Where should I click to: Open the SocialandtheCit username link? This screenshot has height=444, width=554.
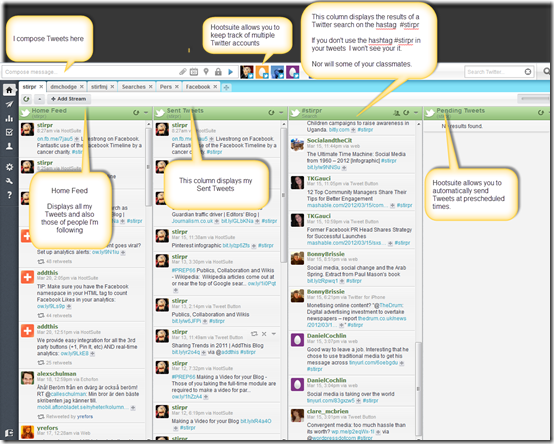coord(329,140)
